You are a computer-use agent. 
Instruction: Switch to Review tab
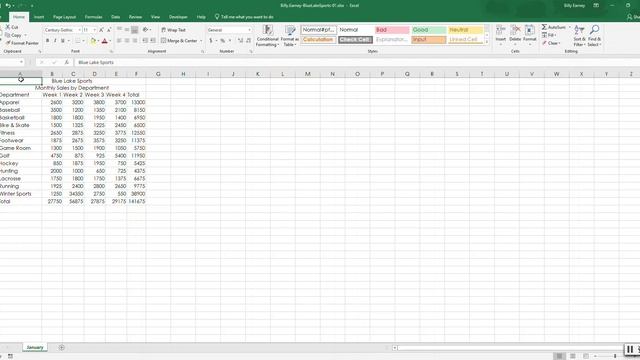(x=135, y=17)
